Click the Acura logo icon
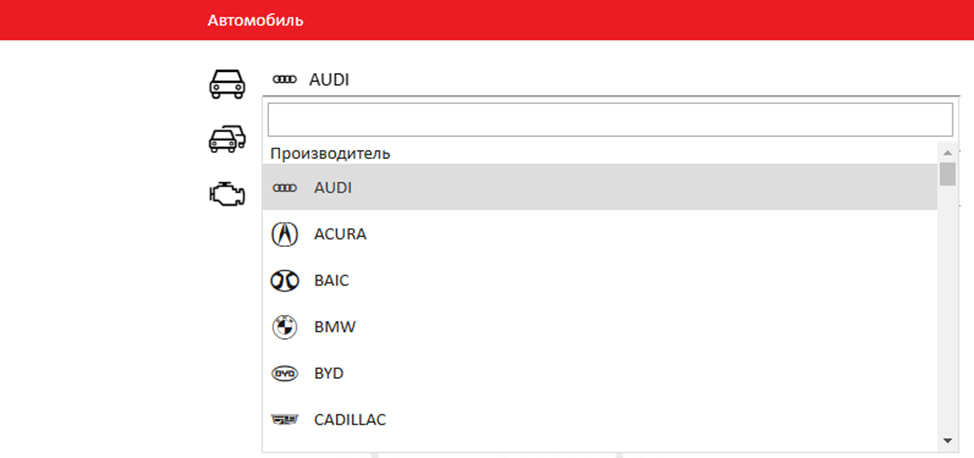Screen dimensions: 974x458 [x=285, y=234]
